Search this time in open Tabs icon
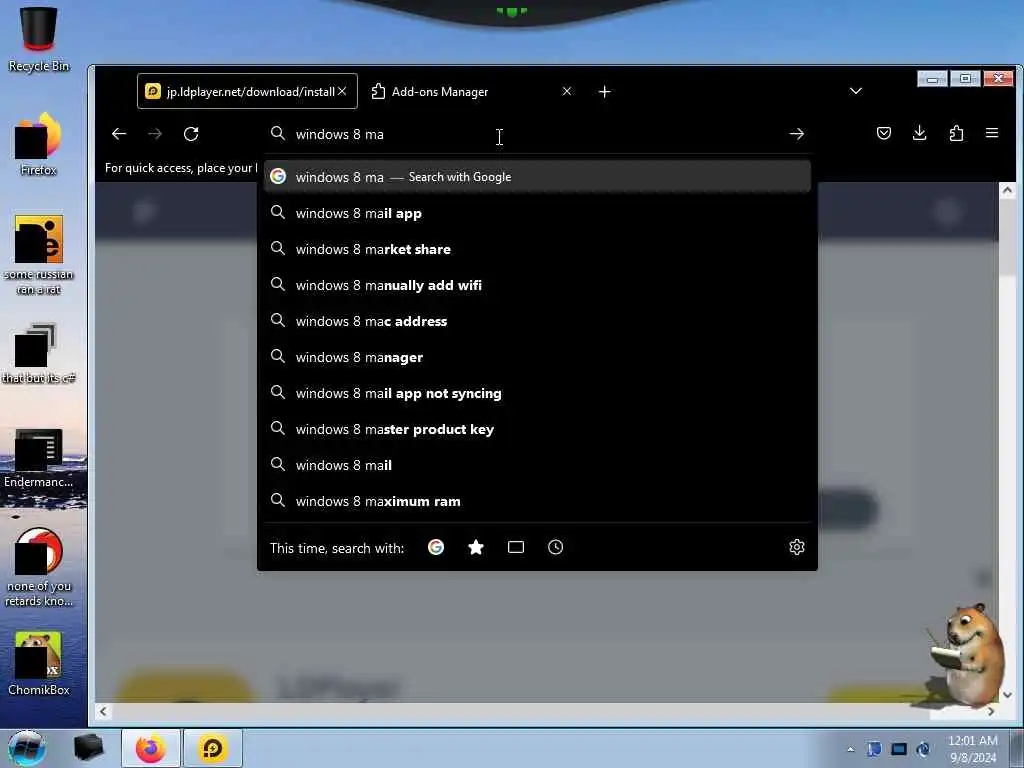 [x=516, y=547]
